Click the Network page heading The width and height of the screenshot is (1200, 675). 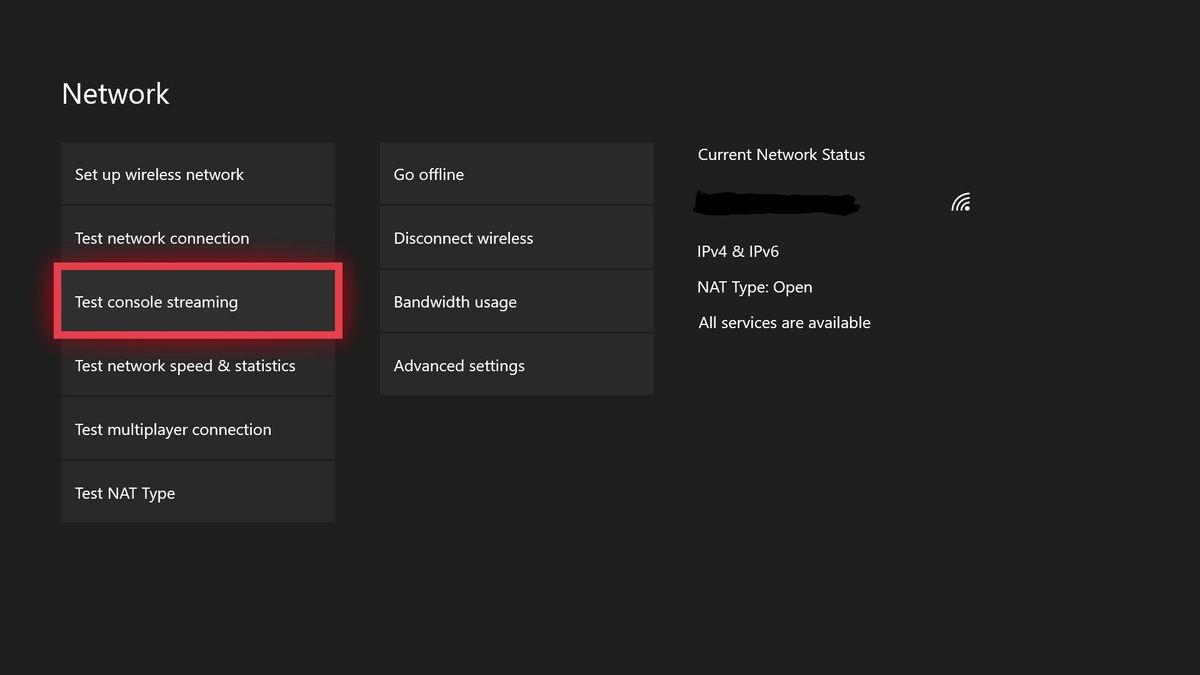click(x=115, y=93)
